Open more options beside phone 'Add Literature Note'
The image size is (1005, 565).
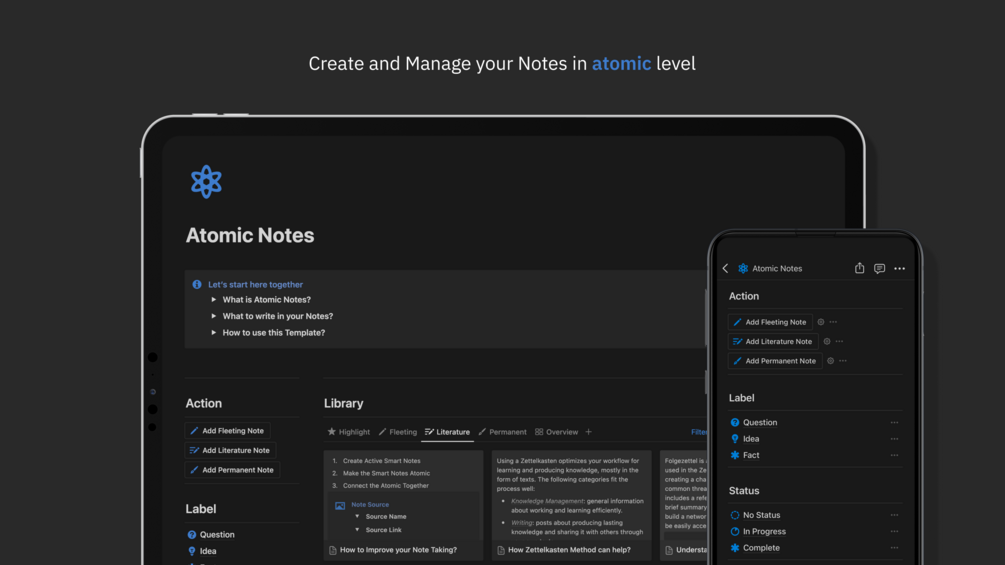[x=839, y=341]
